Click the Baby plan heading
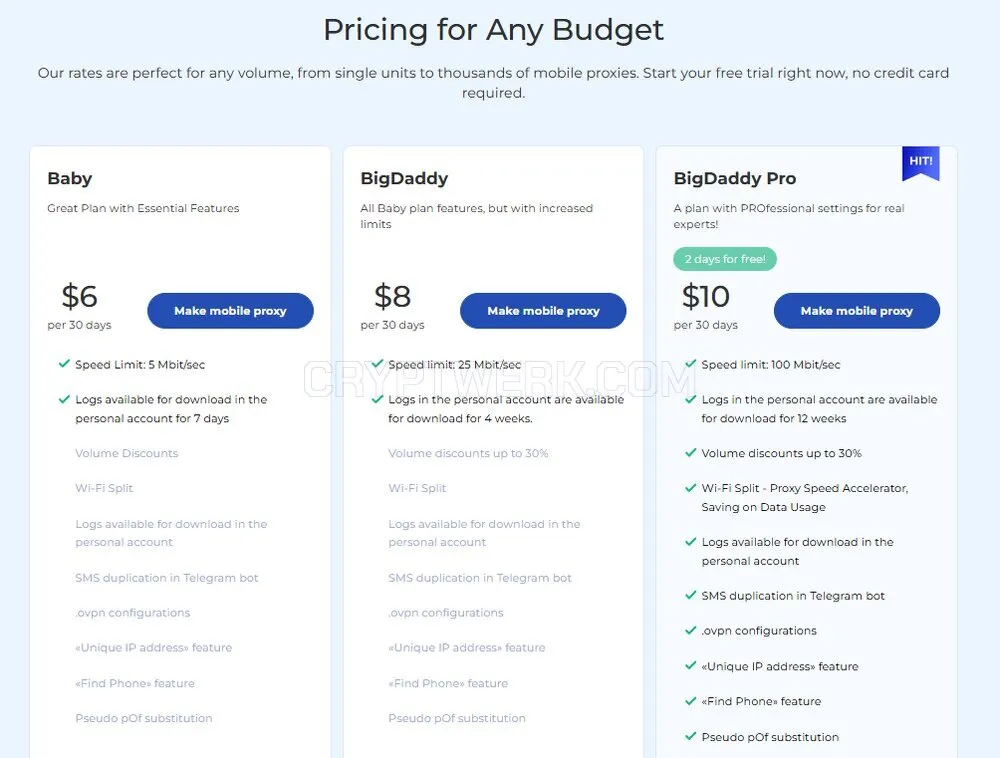Image resolution: width=1000 pixels, height=758 pixels. coord(70,179)
